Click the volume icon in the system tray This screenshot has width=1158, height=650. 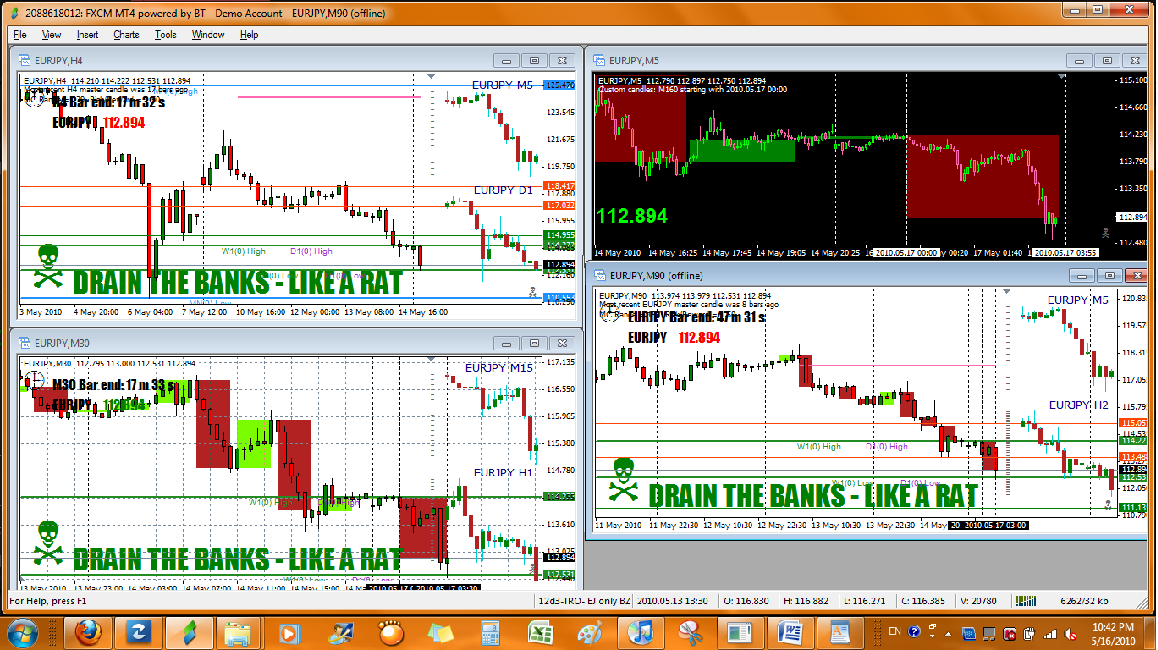click(1070, 634)
